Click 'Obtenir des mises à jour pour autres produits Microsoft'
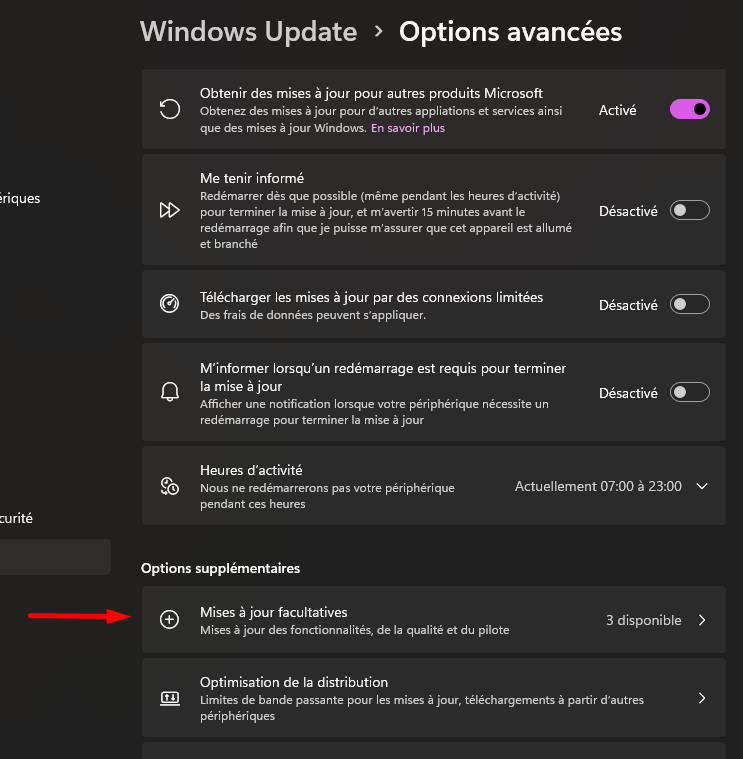Viewport: 743px width, 759px height. click(x=371, y=93)
